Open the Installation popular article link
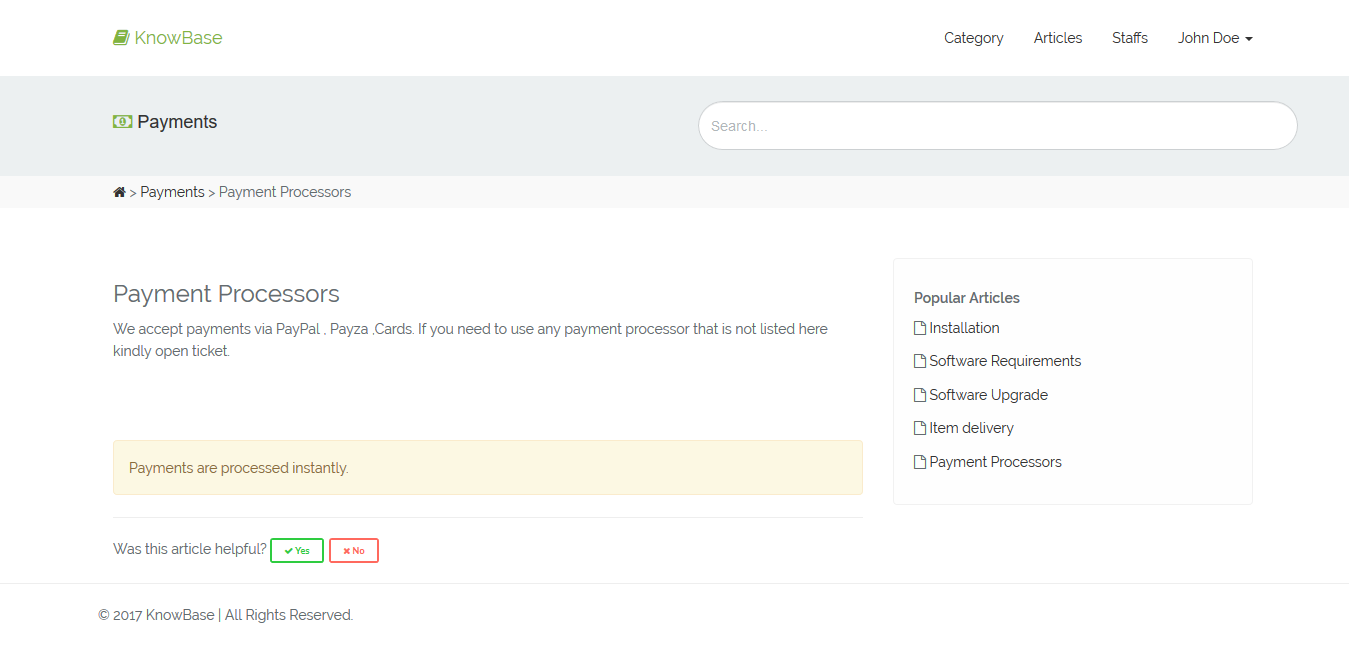This screenshot has width=1349, height=659. click(x=964, y=328)
